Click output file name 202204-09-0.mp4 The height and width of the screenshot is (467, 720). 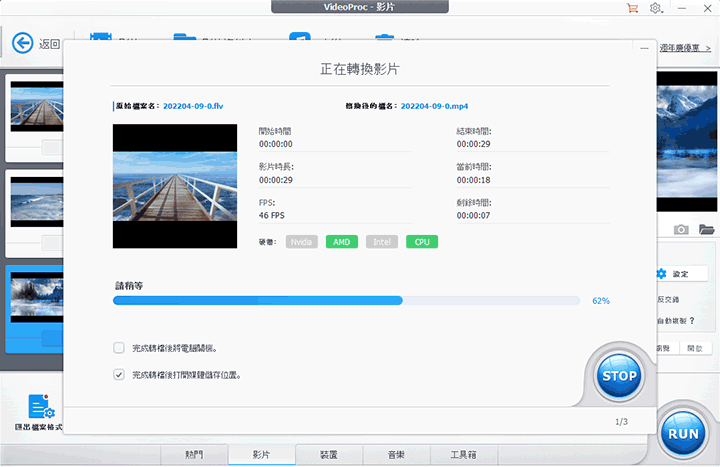click(x=434, y=106)
